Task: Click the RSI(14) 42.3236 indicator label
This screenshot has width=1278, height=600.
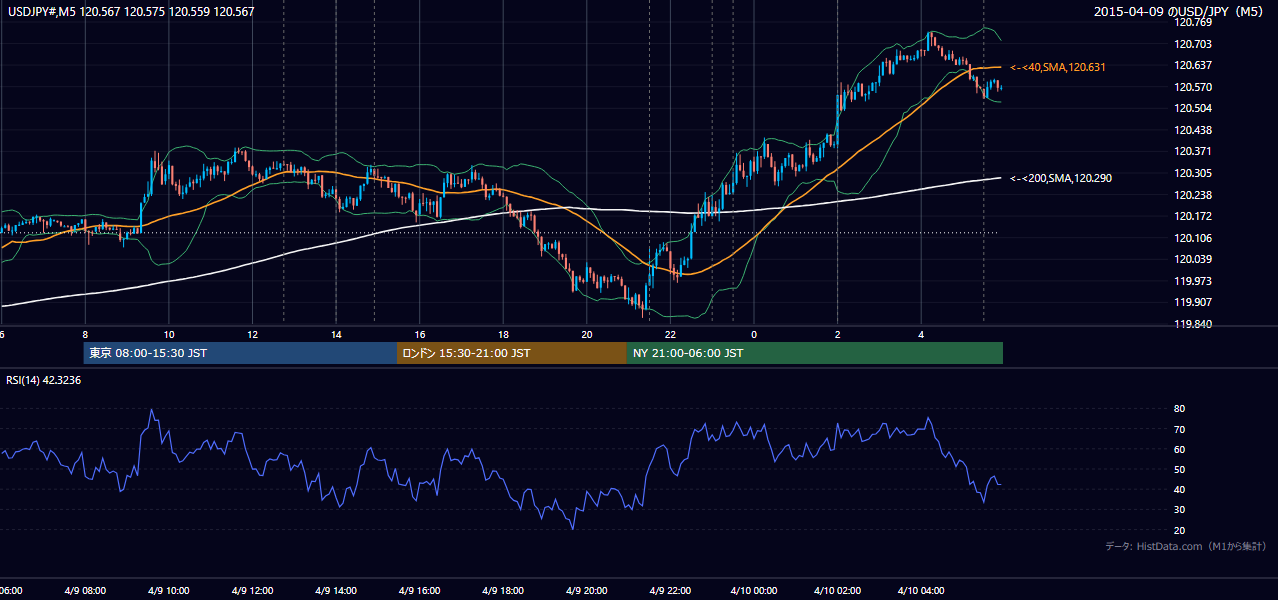Action: pos(42,380)
